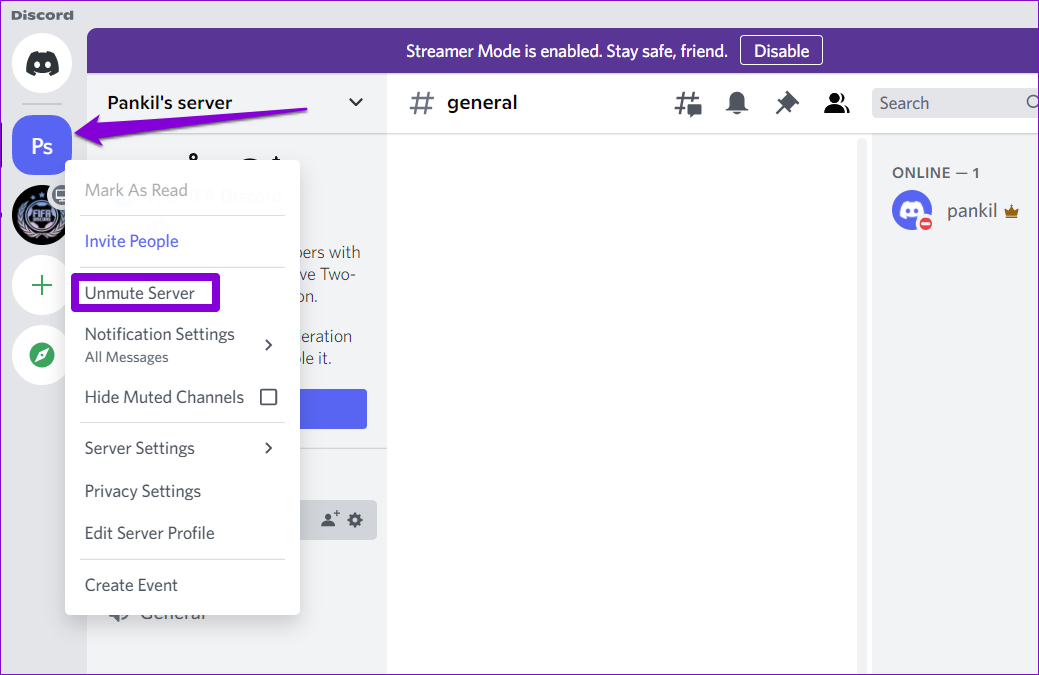Click the server owner crown icon
The width and height of the screenshot is (1039, 675).
pos(1011,212)
